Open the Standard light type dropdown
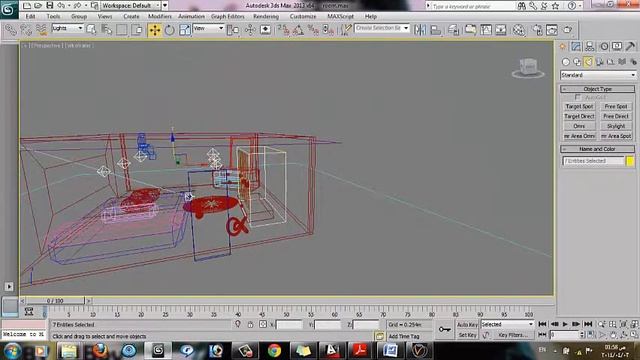The height and width of the screenshot is (360, 640). (x=598, y=75)
